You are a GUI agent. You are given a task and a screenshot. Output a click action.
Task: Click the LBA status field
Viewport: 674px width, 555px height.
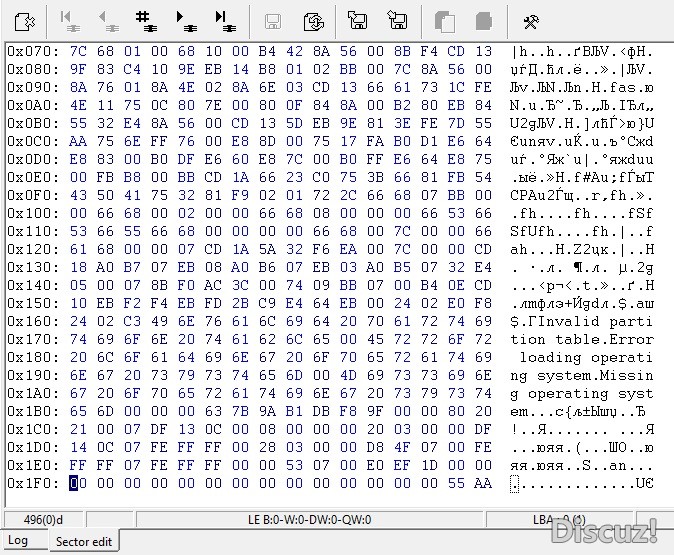[x=559, y=520]
